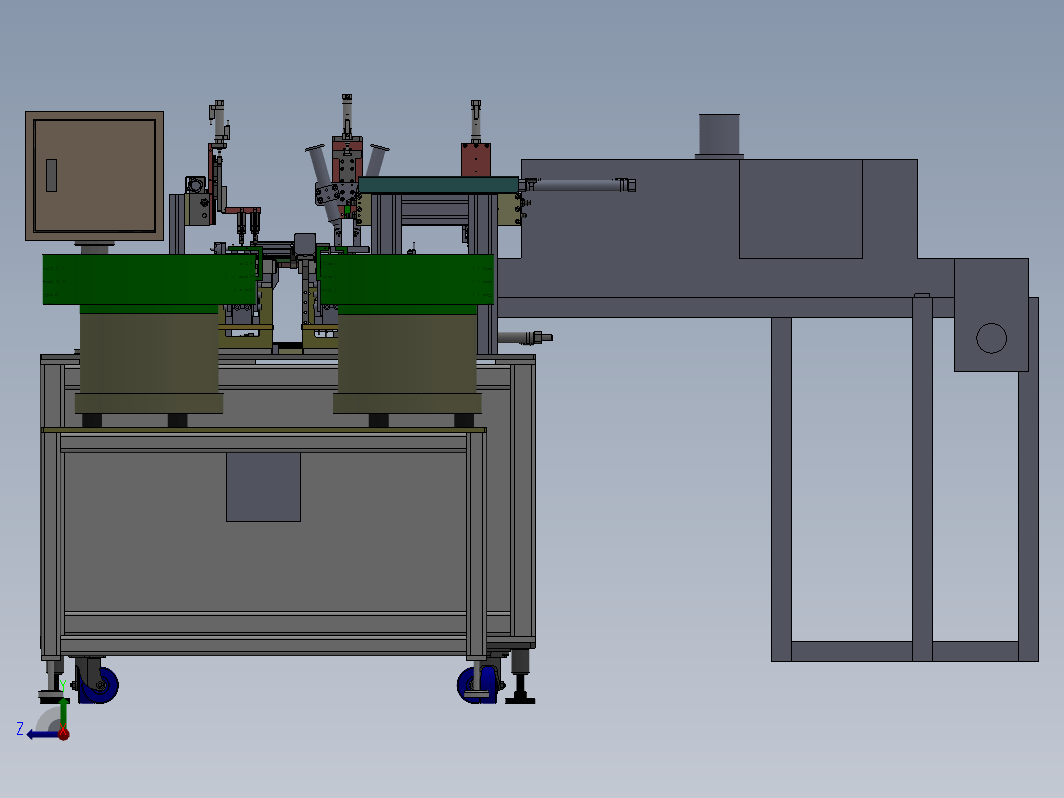Select the right blue caster wheel
This screenshot has height=798, width=1064.
pos(477,684)
